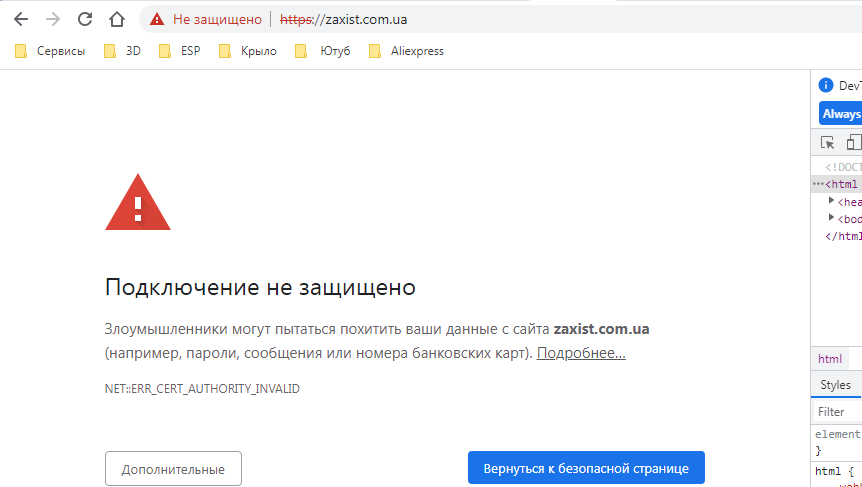The width and height of the screenshot is (862, 487).
Task: Click the Подробнее link
Action: click(581, 353)
